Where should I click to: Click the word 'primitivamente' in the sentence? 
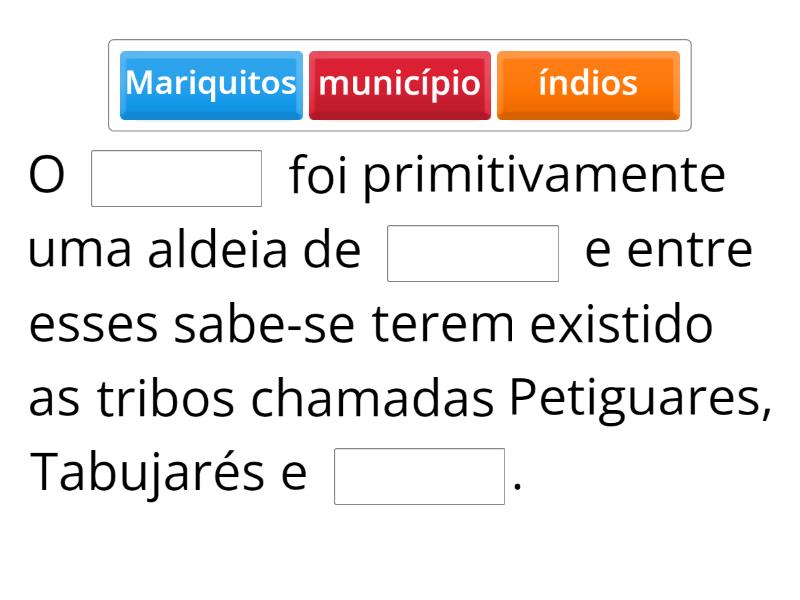543,178
